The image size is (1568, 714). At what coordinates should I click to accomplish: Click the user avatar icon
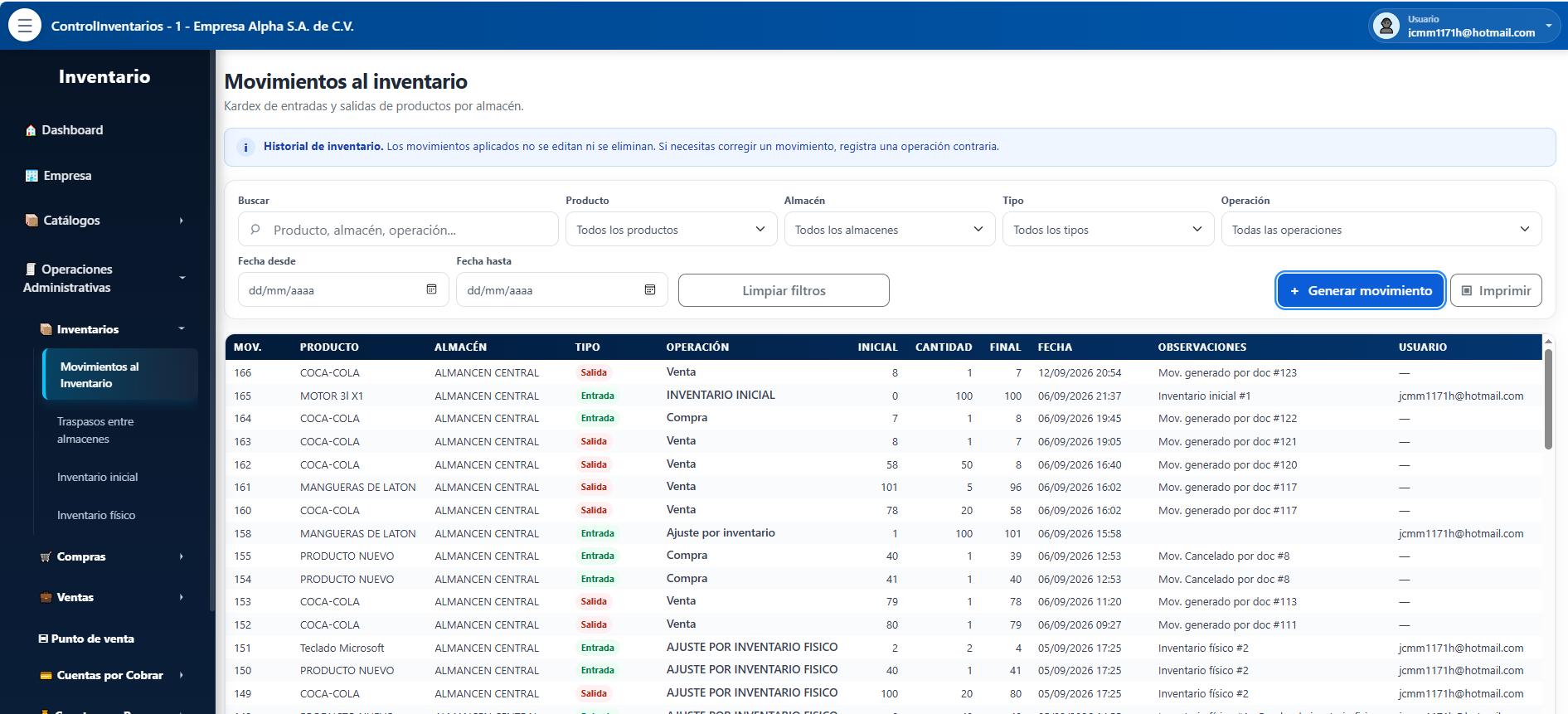(1386, 26)
